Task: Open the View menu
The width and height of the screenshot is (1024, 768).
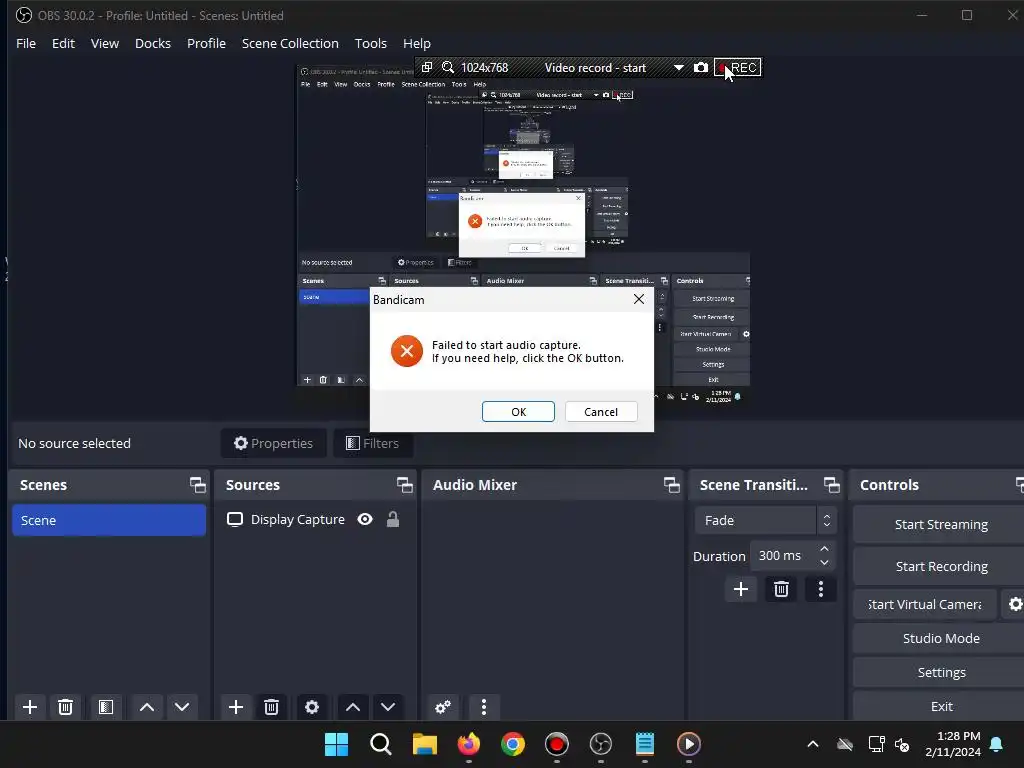Action: coord(104,43)
